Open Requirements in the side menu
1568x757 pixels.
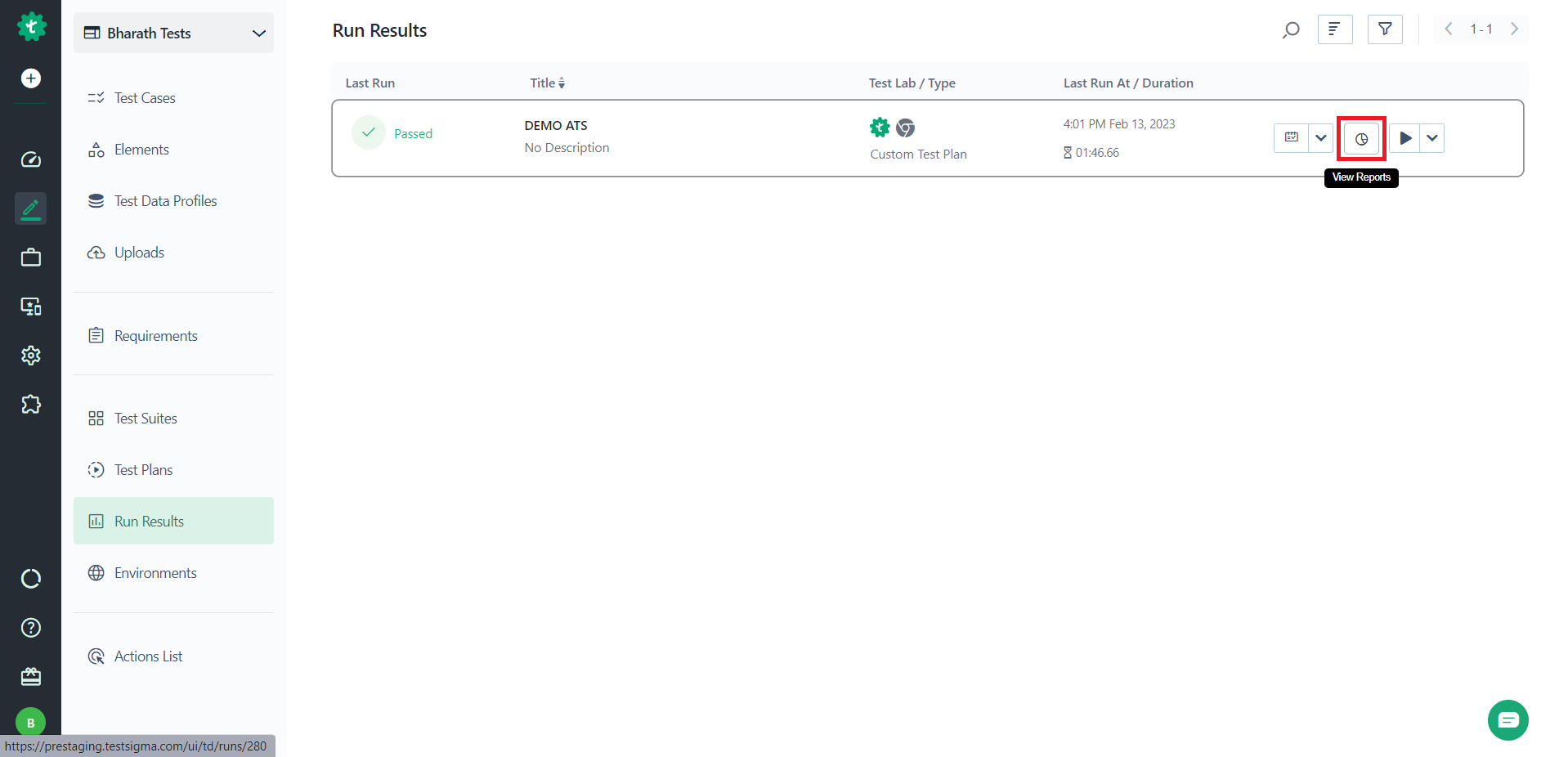tap(173, 336)
